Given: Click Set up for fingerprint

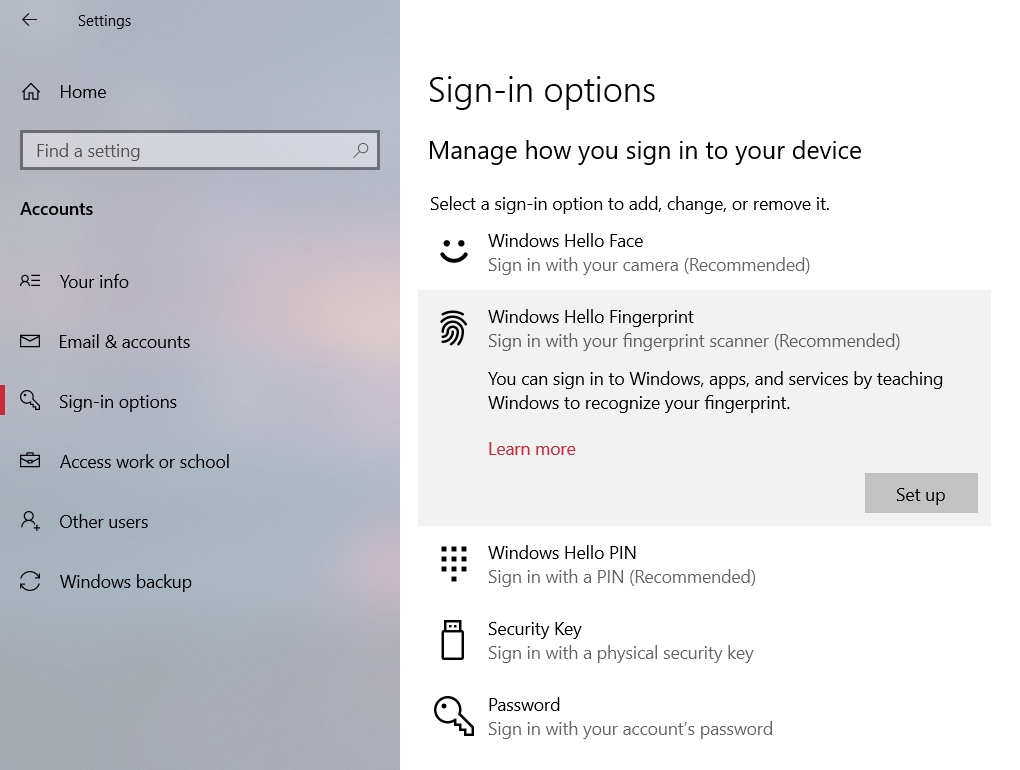Looking at the screenshot, I should click(x=920, y=493).
